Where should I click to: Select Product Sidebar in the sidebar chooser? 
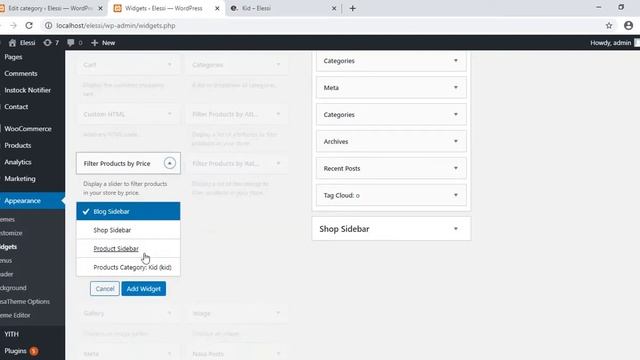[x=128, y=249]
